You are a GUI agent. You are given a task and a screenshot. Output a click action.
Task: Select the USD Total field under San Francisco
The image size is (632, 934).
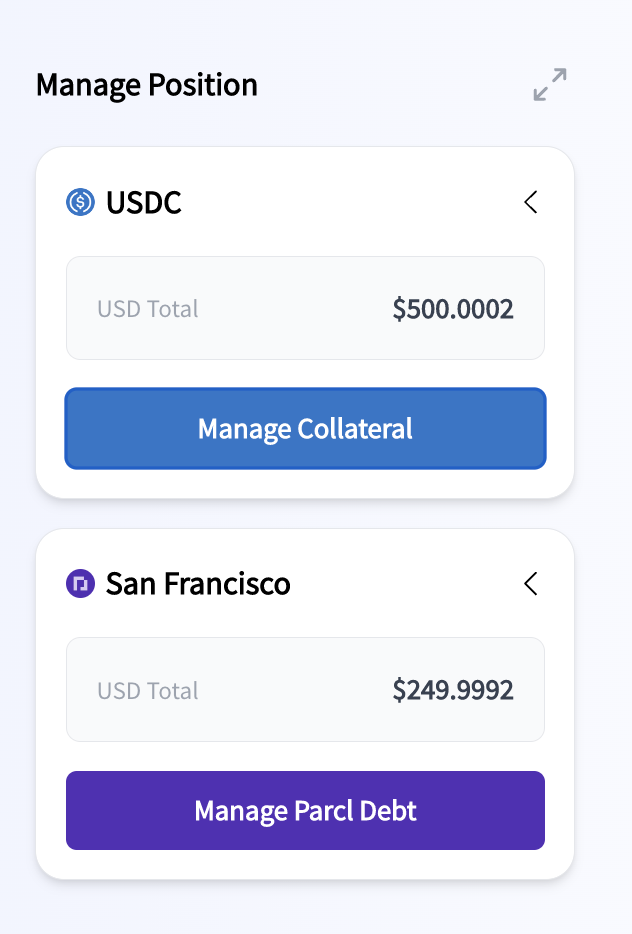[x=306, y=690]
